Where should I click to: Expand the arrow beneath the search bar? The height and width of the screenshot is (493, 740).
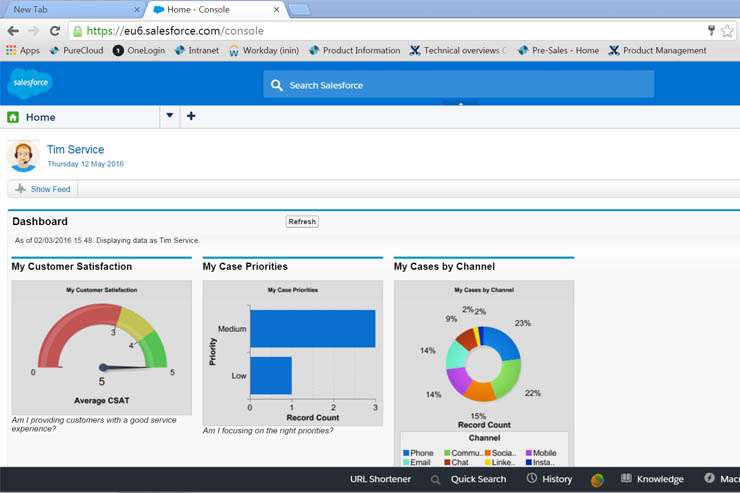[460, 102]
